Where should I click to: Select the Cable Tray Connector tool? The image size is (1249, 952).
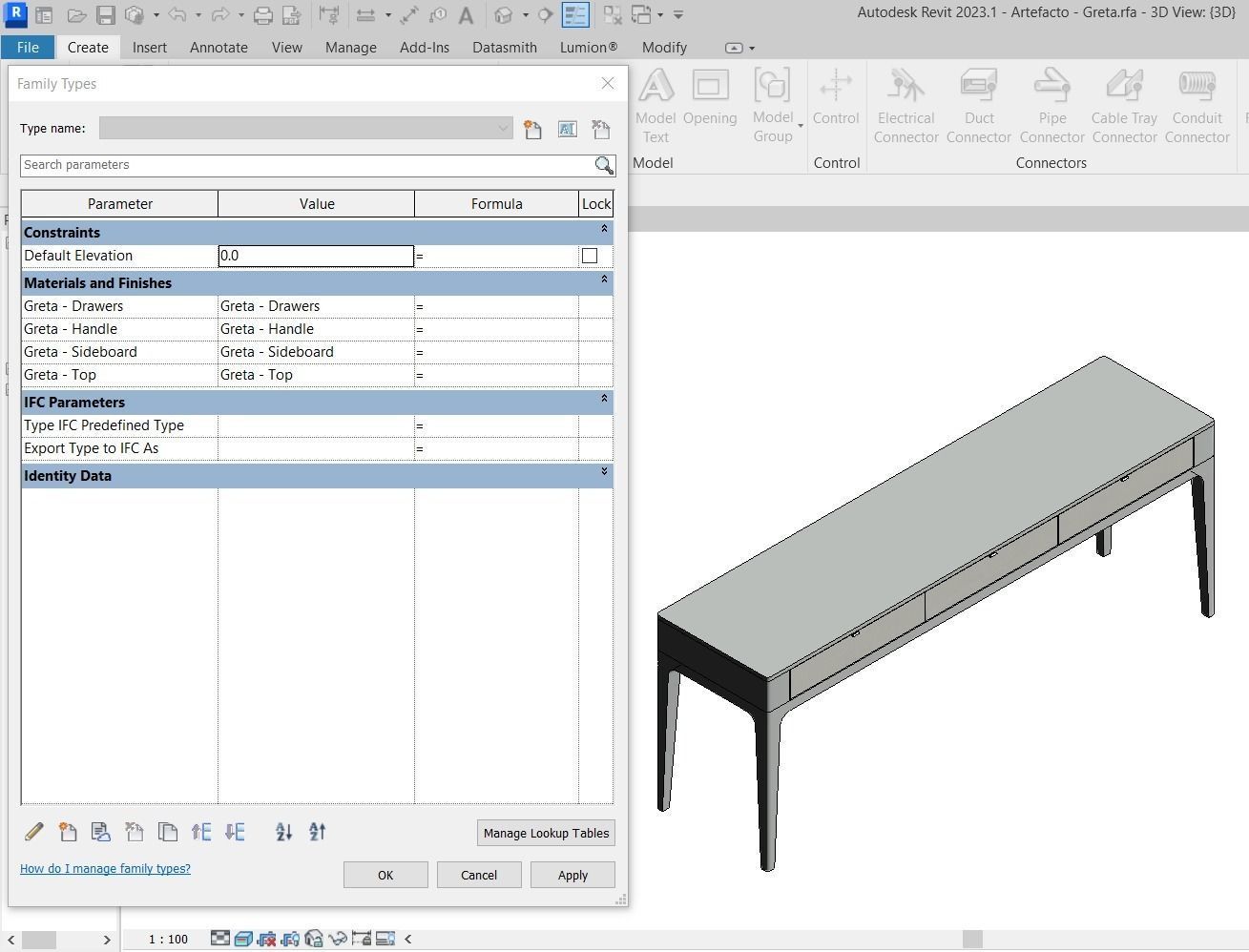click(1125, 106)
